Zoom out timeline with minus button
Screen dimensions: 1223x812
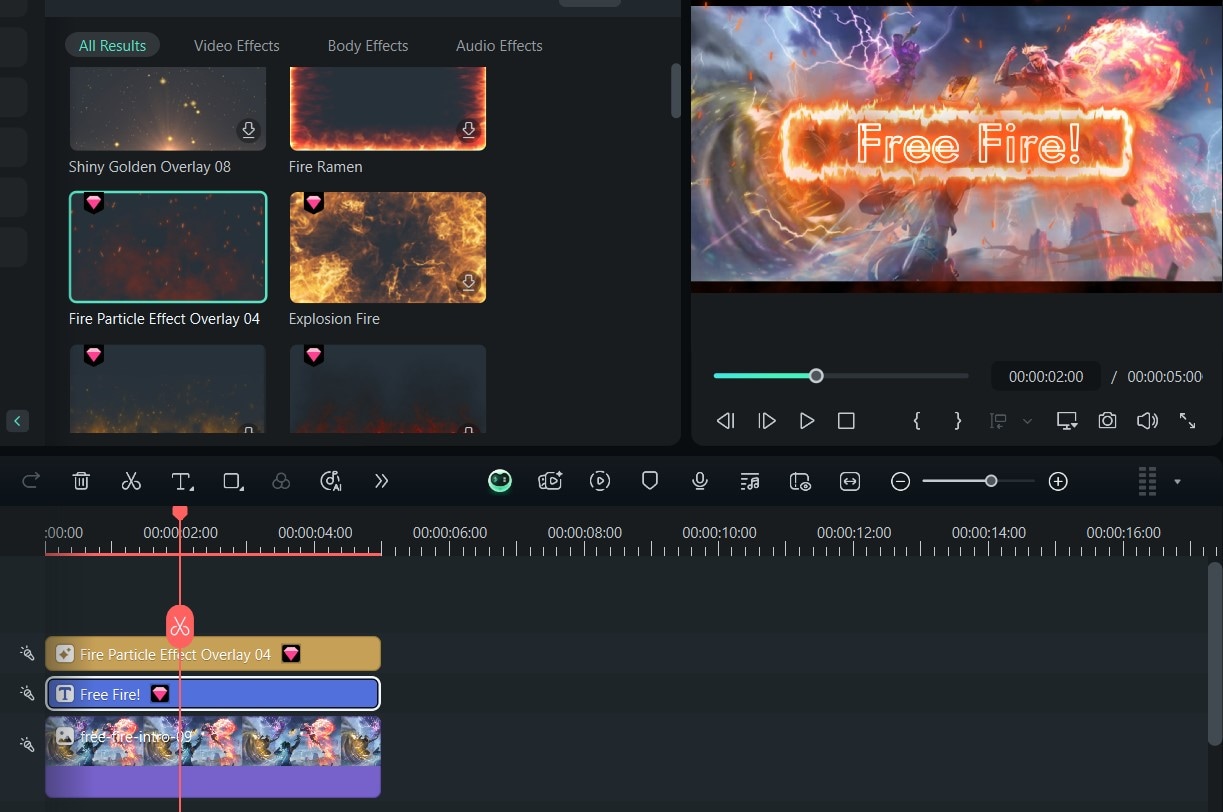pyautogui.click(x=900, y=481)
